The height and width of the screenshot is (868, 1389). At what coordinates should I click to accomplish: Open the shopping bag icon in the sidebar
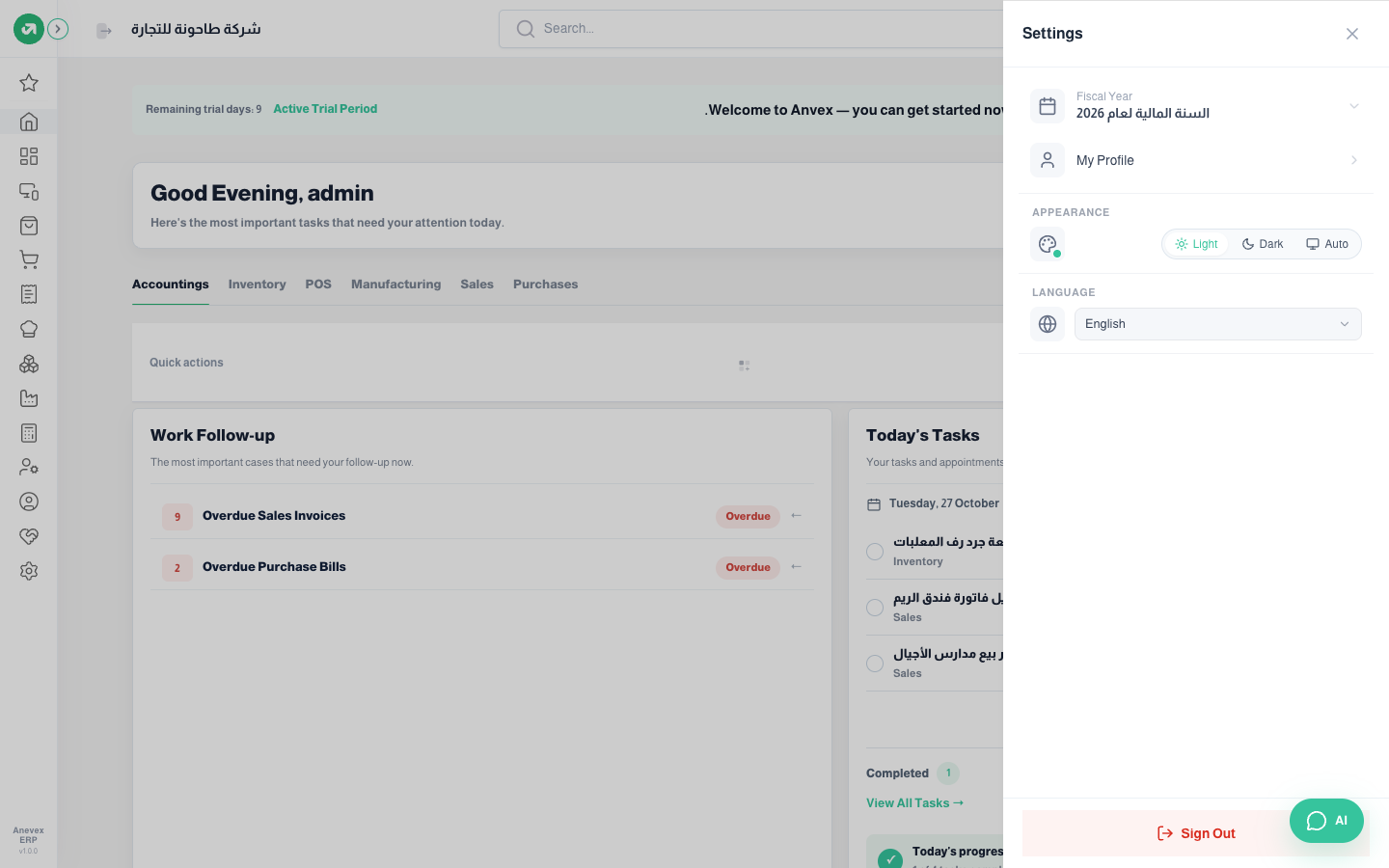tap(29, 226)
